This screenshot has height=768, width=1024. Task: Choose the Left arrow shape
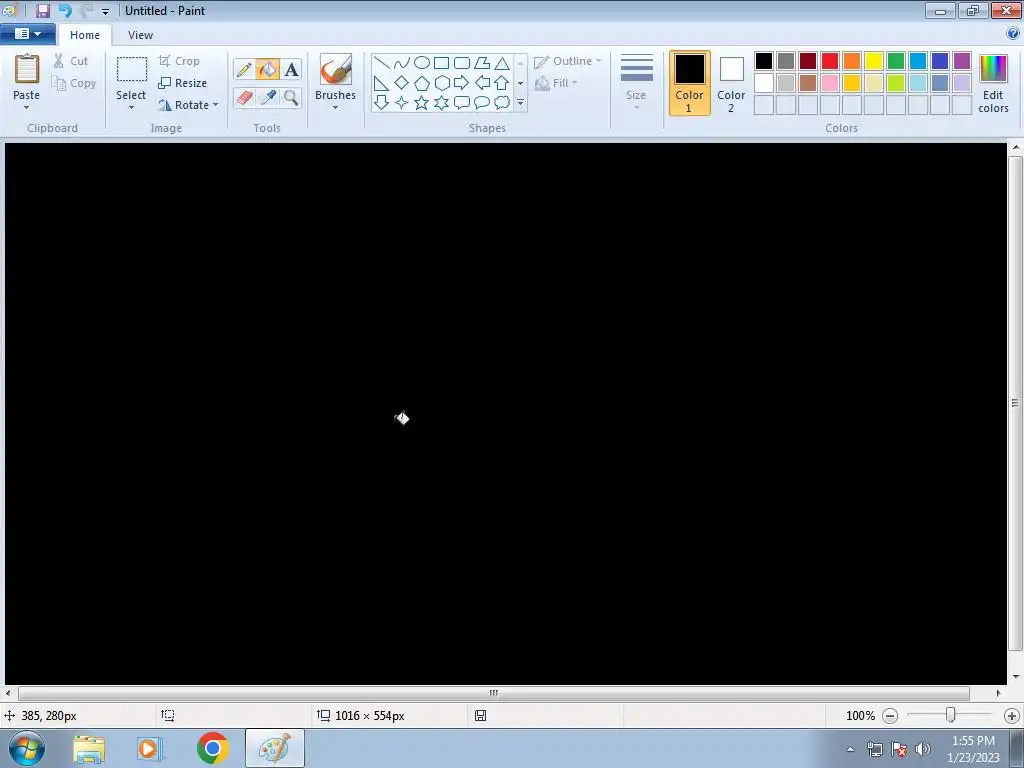click(482, 83)
